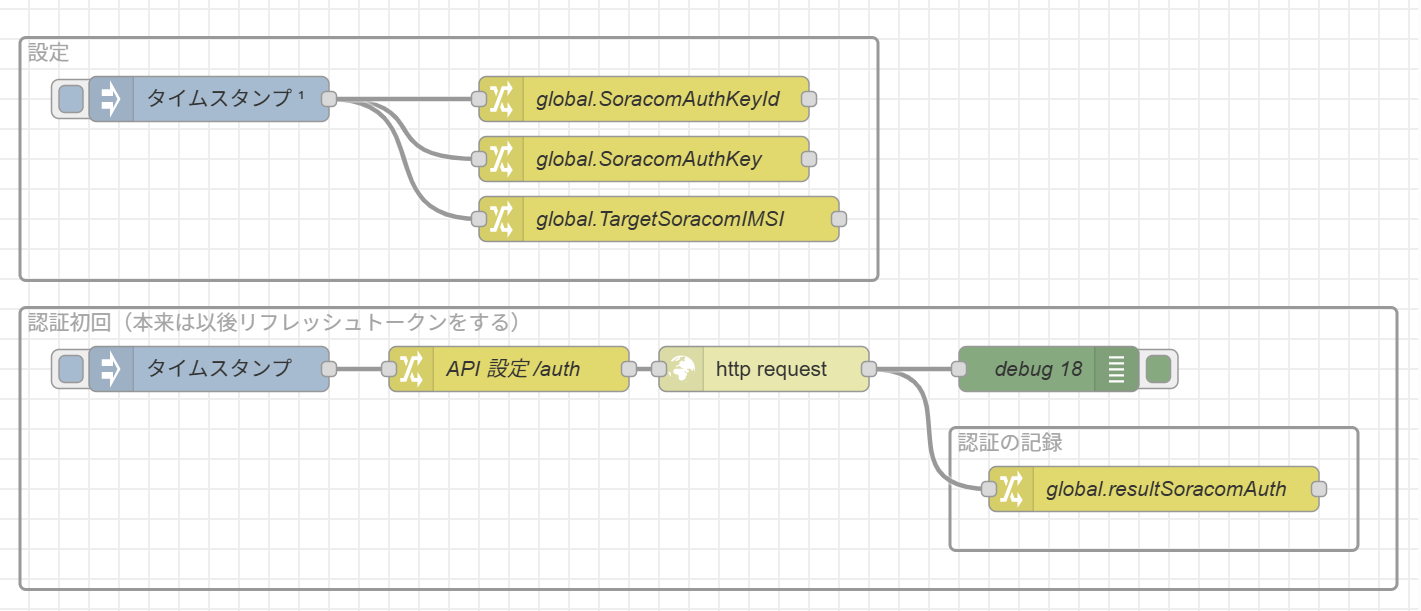Screen dimensions: 1421x611
Task: Select the http request node label
Action: 771,369
